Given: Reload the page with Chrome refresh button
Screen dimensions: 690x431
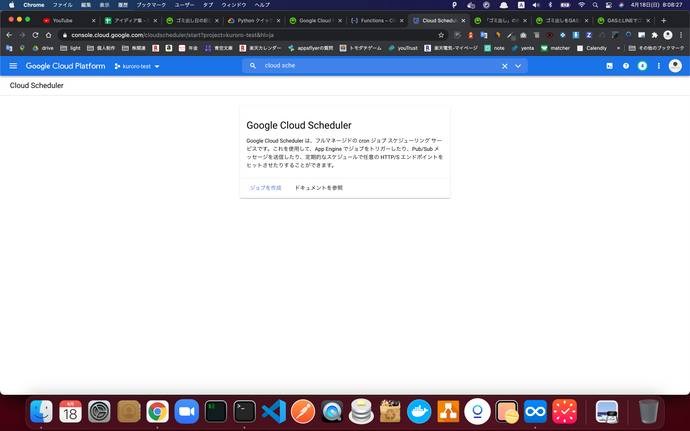Looking at the screenshot, I should pos(35,35).
